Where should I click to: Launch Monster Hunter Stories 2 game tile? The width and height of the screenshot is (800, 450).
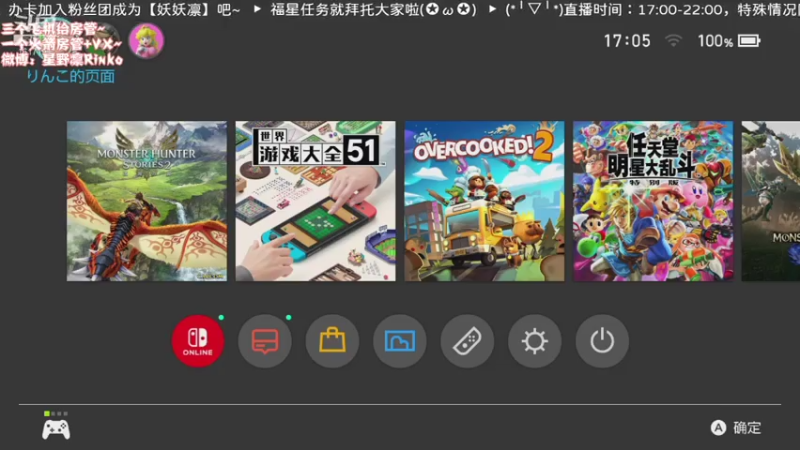[x=147, y=201]
